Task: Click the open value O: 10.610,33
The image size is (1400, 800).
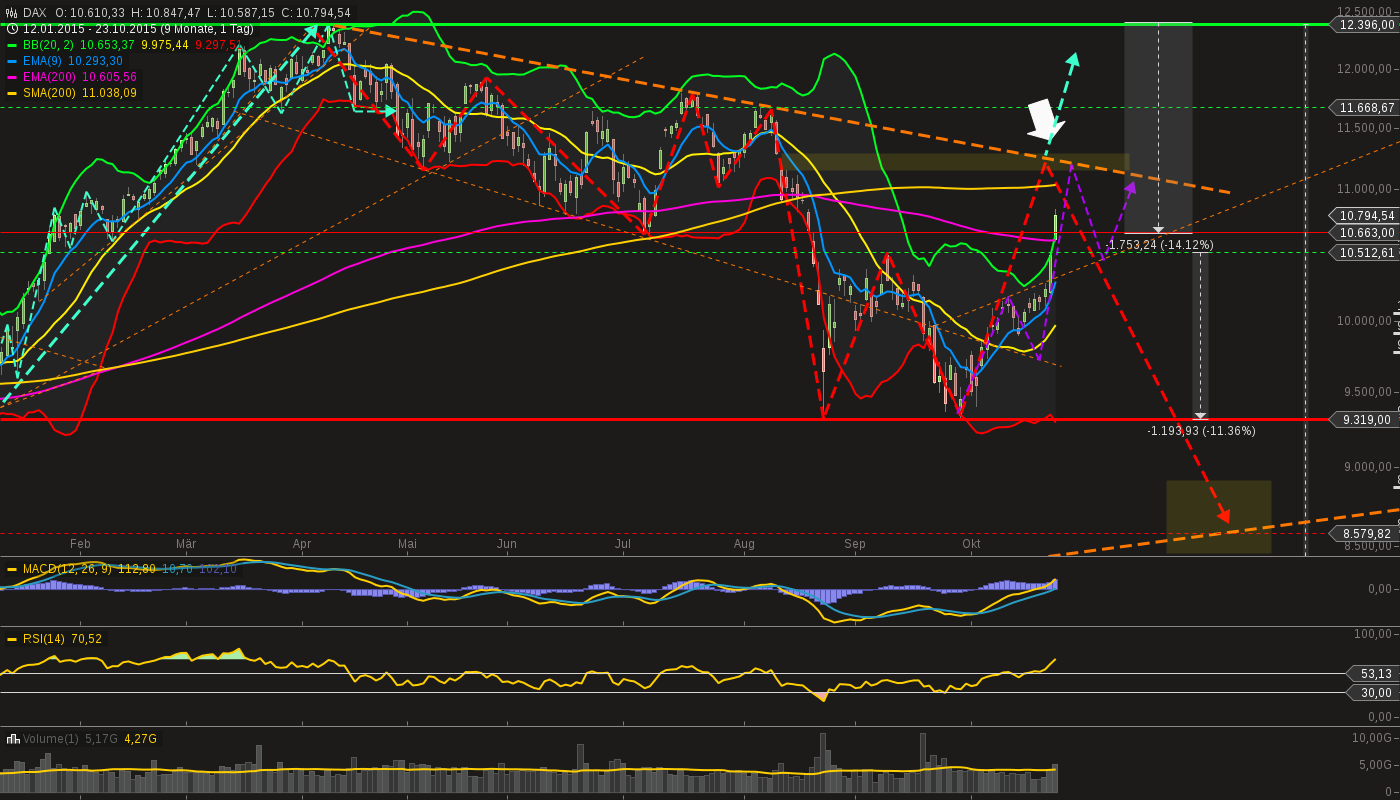Action: [90, 13]
